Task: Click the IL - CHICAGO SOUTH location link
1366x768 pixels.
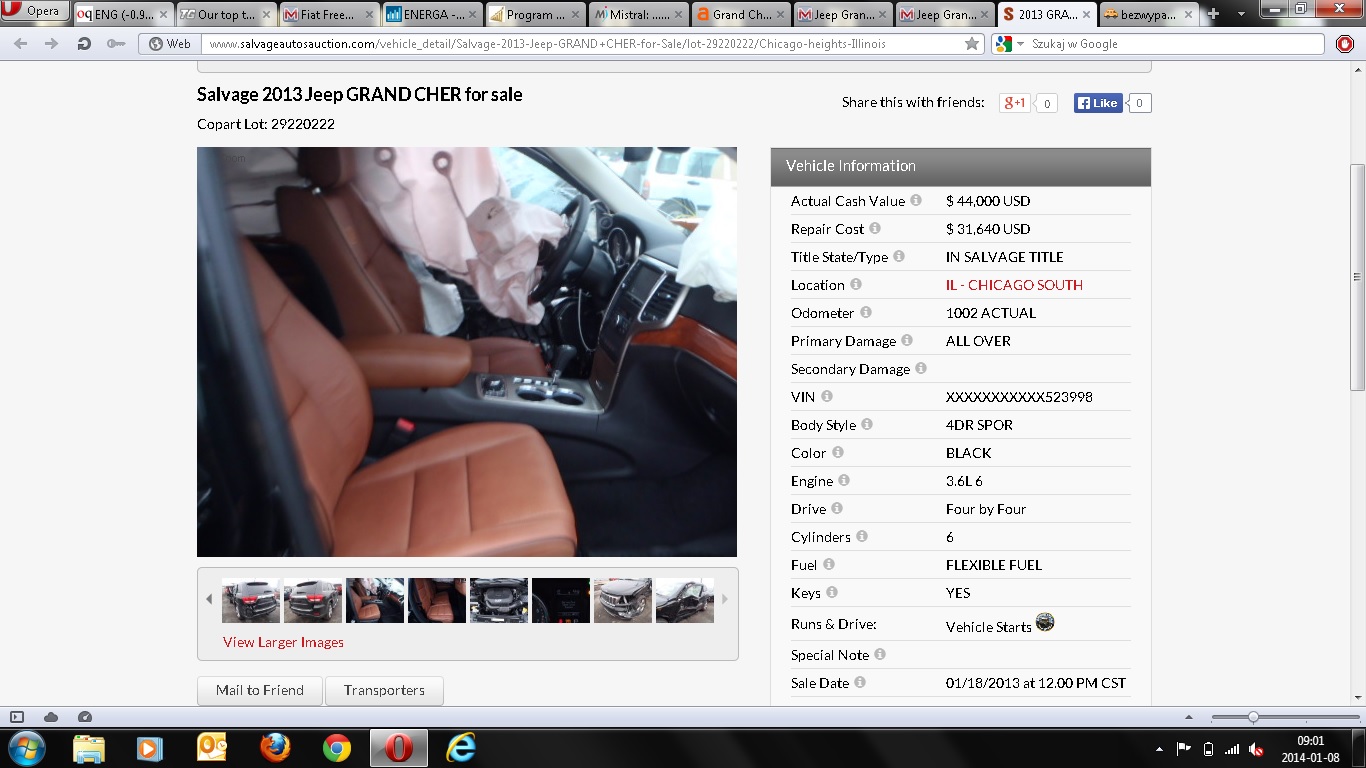Action: coord(1014,285)
